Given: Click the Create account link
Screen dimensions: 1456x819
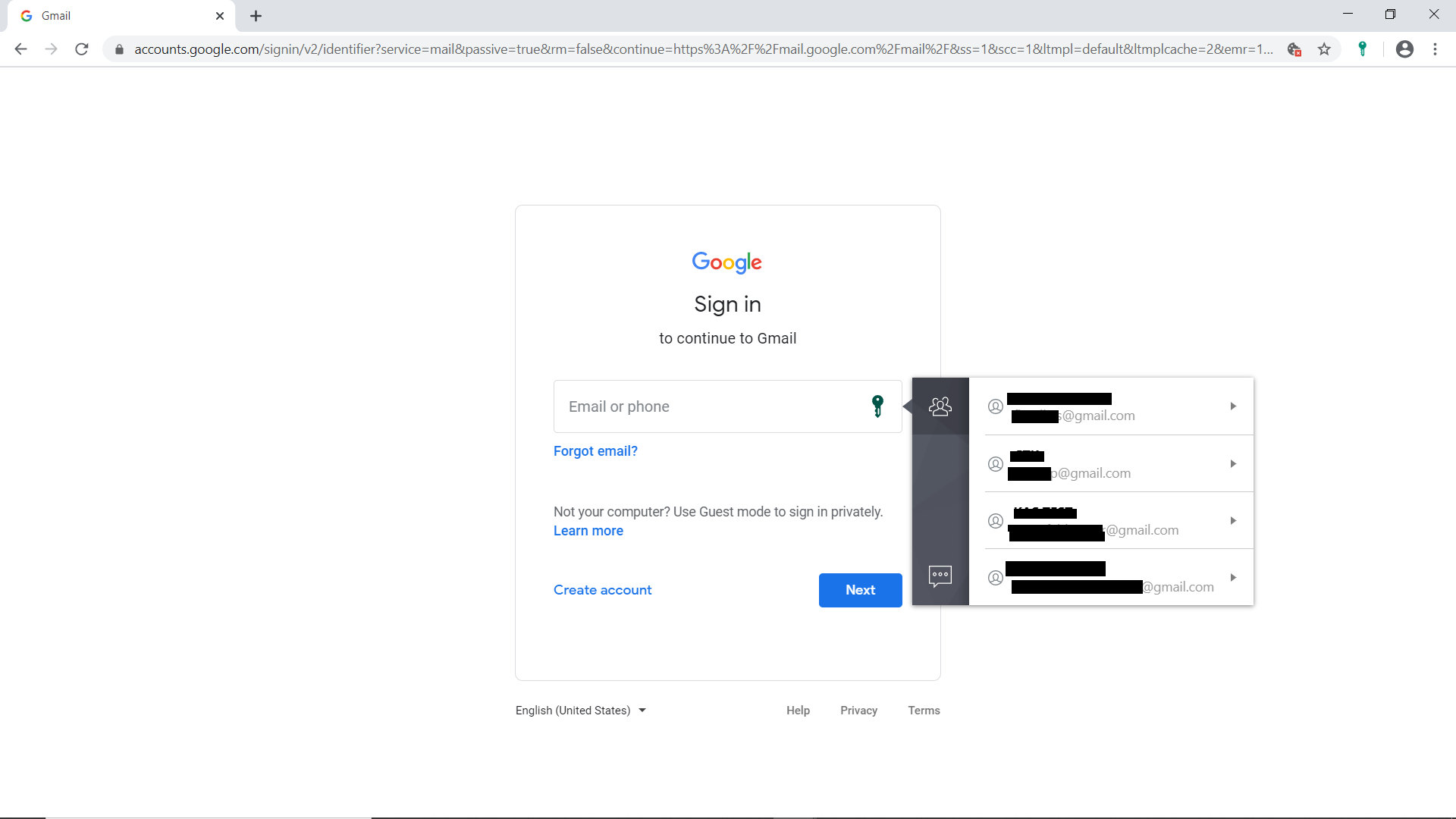Looking at the screenshot, I should [x=602, y=590].
